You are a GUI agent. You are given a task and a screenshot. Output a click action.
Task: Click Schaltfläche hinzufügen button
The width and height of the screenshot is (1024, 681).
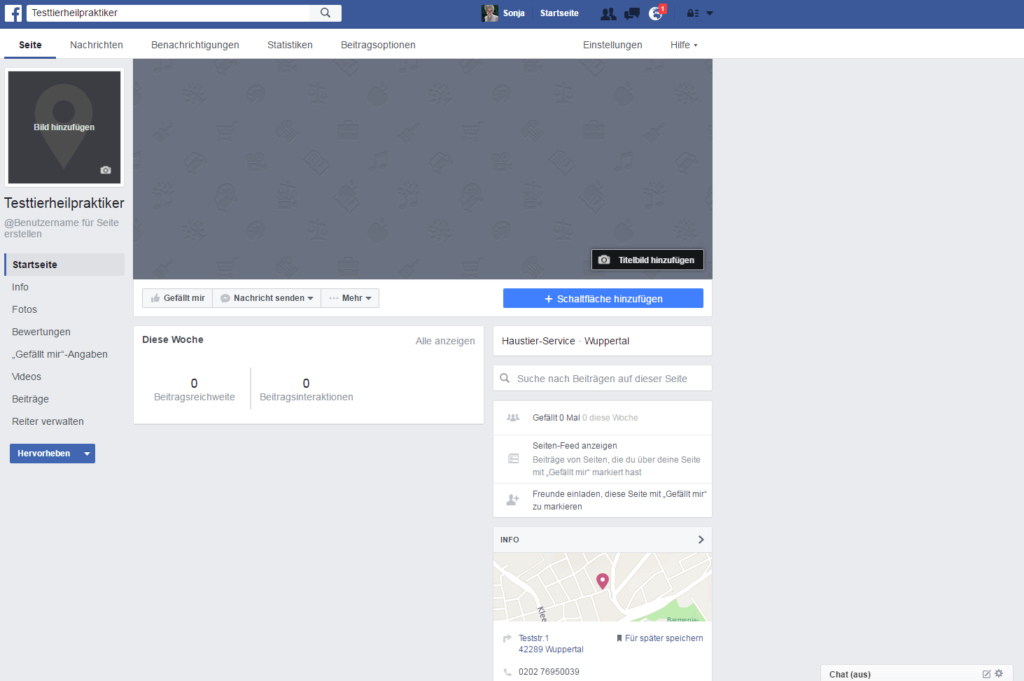tap(603, 298)
